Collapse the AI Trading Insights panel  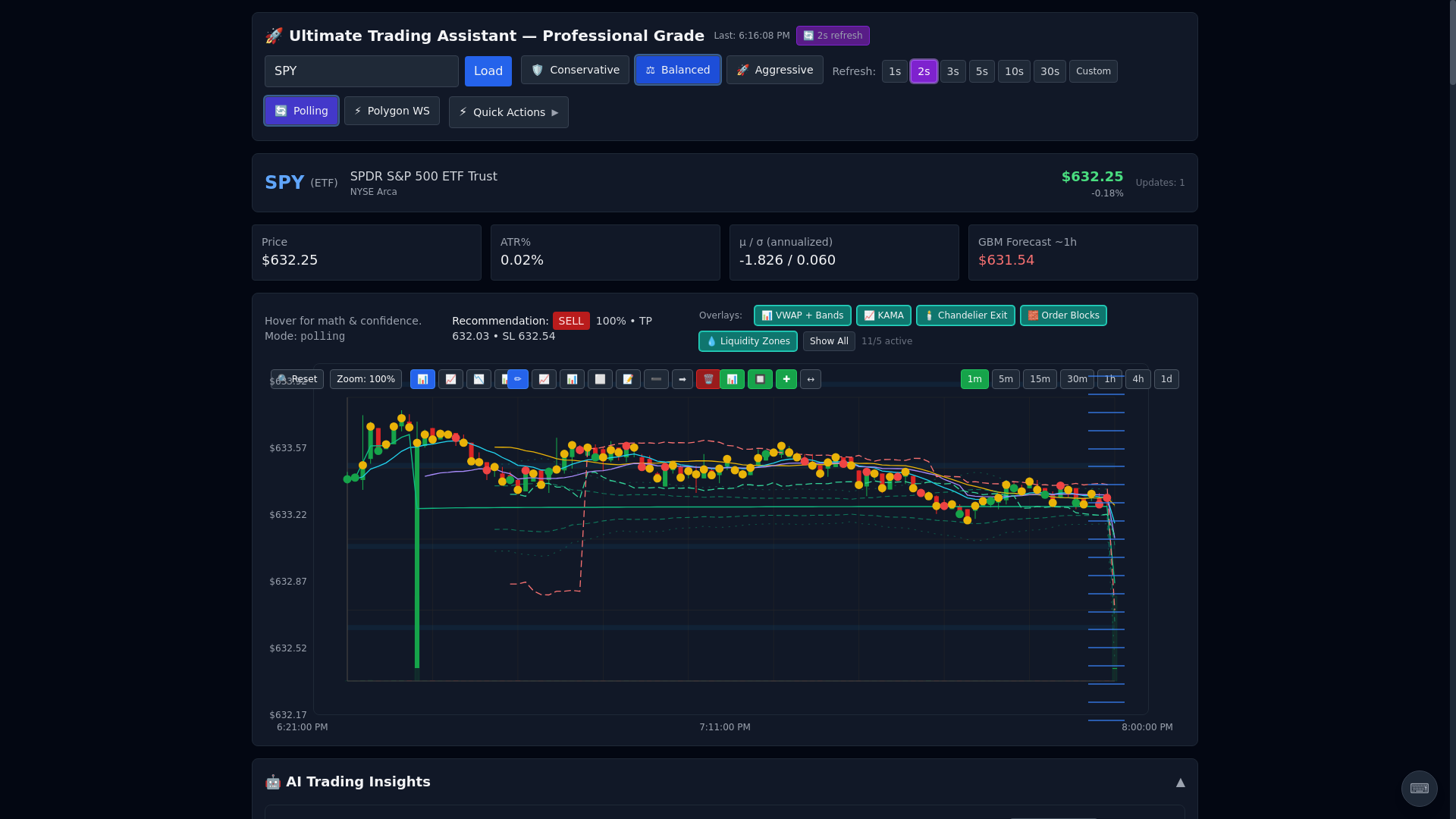coord(1180,783)
